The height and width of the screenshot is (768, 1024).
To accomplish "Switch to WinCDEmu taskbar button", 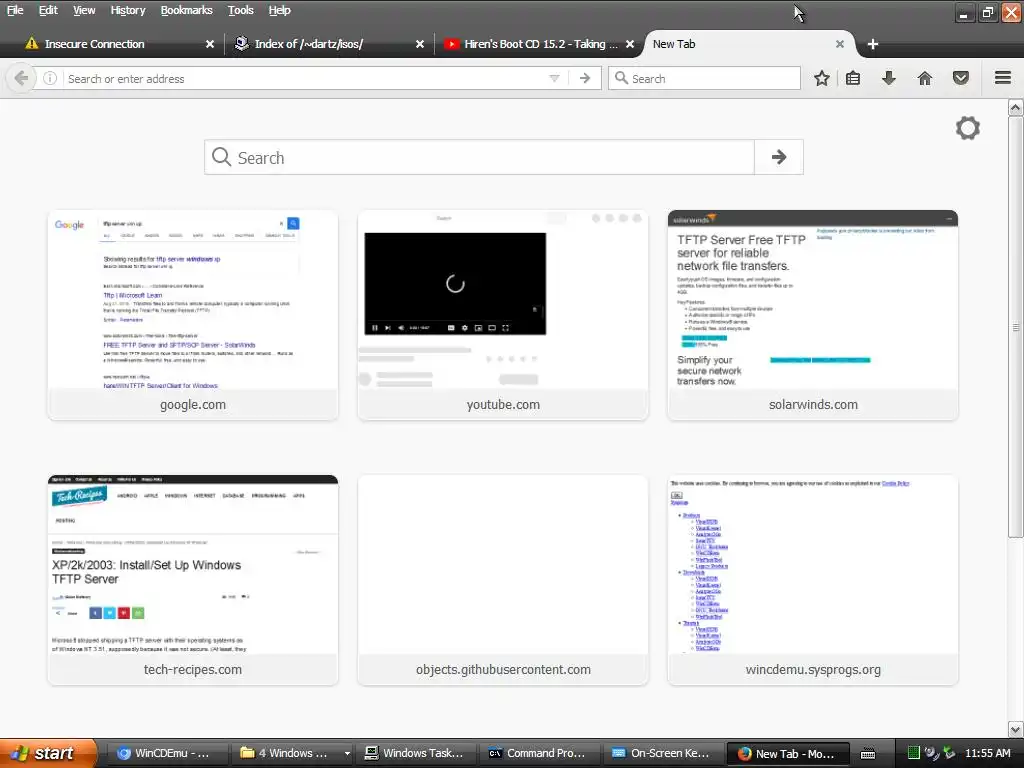I will [x=167, y=753].
